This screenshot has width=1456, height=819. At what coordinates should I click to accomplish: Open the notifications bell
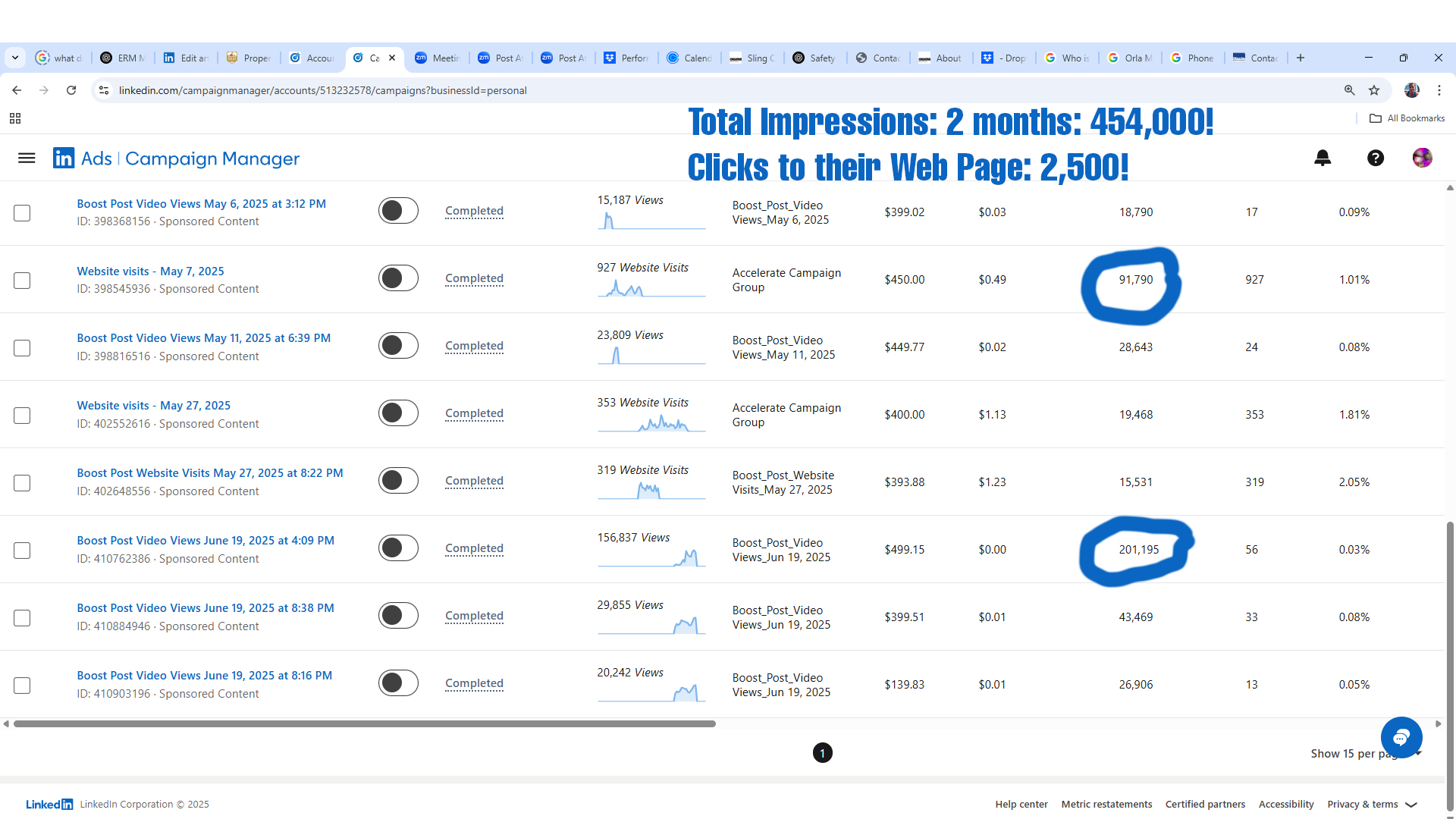click(1323, 158)
